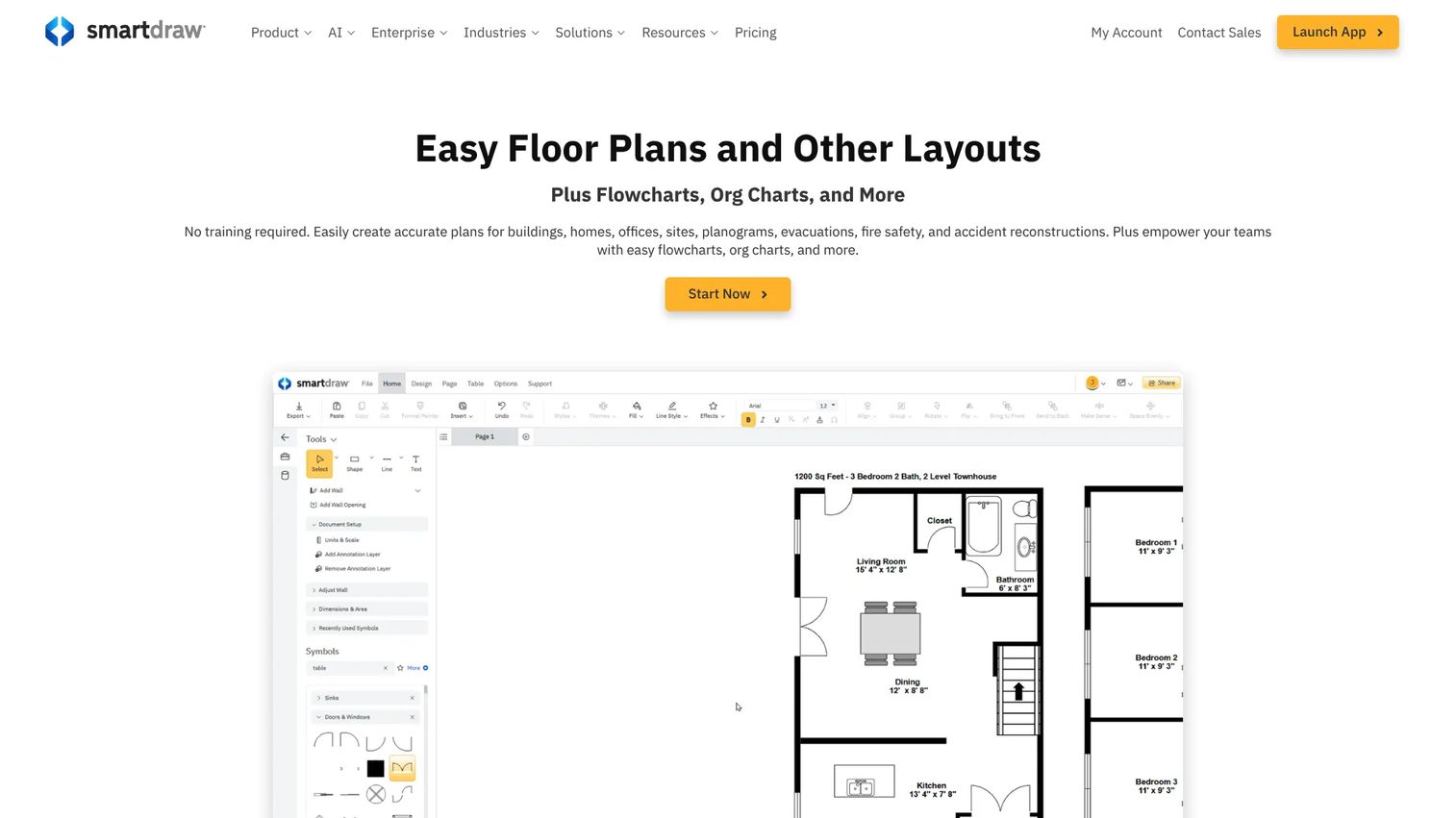This screenshot has height=818, width=1456.
Task: Click the Share button in app header
Action: point(1161,383)
